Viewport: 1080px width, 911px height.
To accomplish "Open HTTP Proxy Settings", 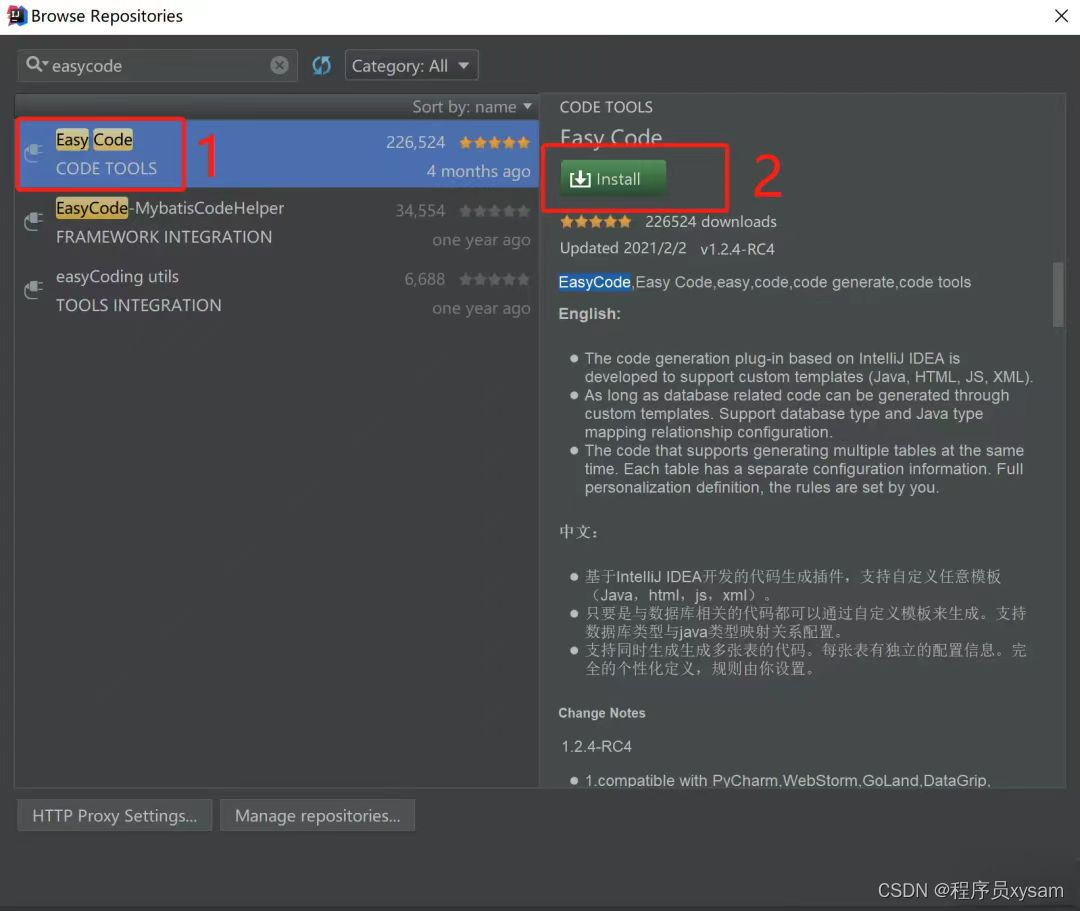I will 113,815.
